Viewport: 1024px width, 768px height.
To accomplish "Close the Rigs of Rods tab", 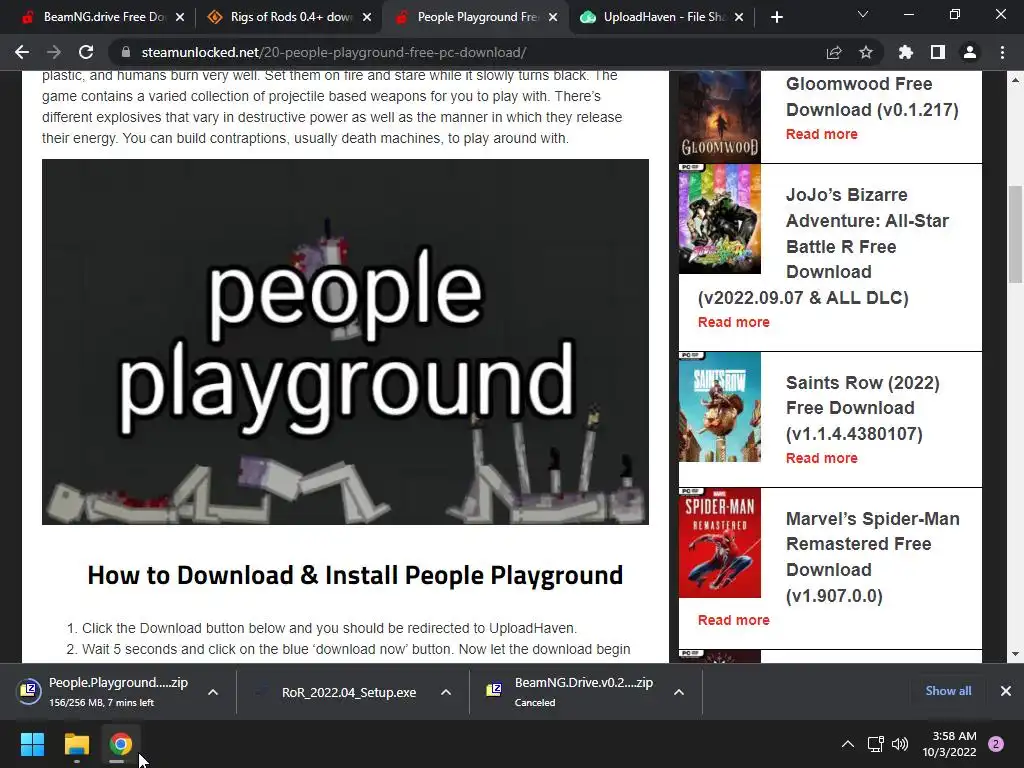I will [367, 17].
